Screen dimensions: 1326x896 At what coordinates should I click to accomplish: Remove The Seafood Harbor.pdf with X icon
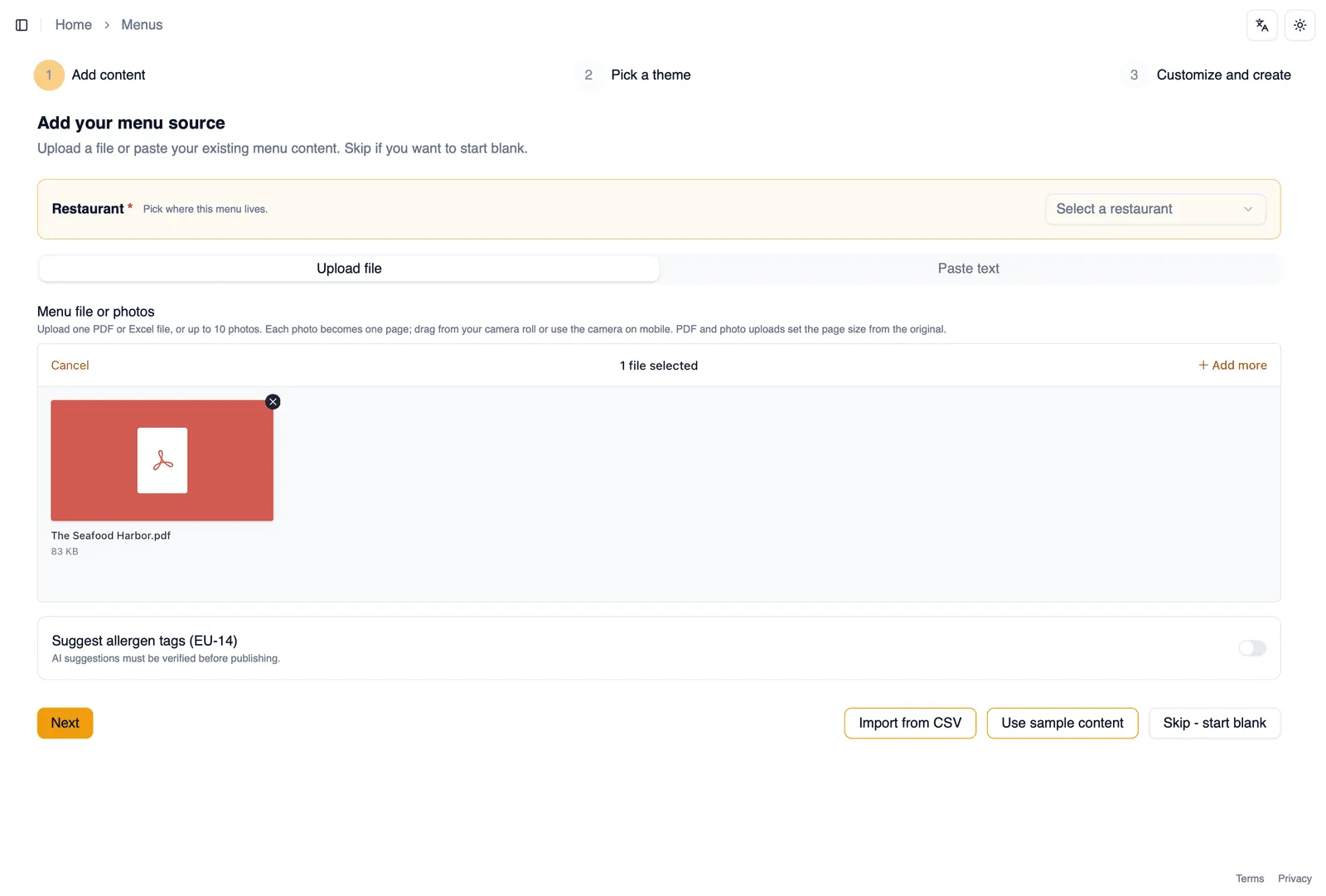click(273, 402)
